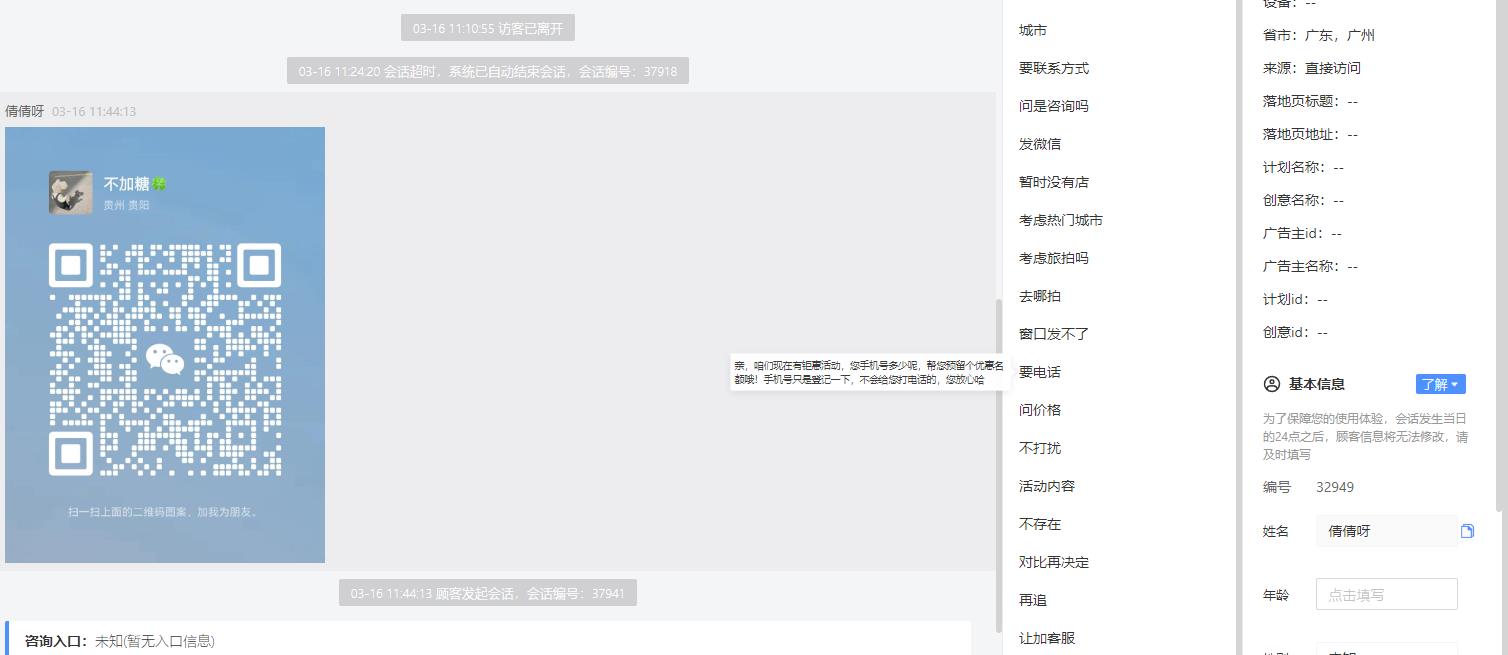Click the 广告主id line

[x=1302, y=233]
